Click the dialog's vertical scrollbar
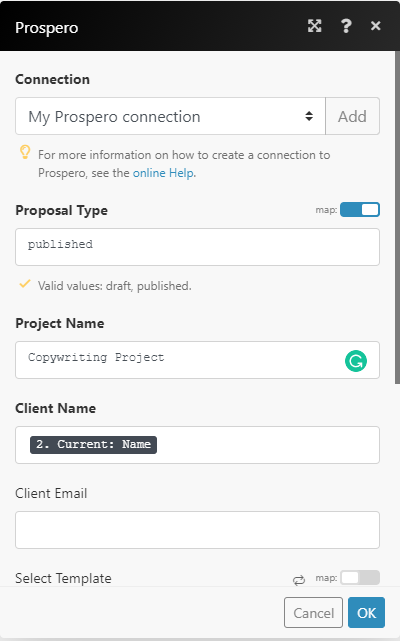 pyautogui.click(x=397, y=217)
